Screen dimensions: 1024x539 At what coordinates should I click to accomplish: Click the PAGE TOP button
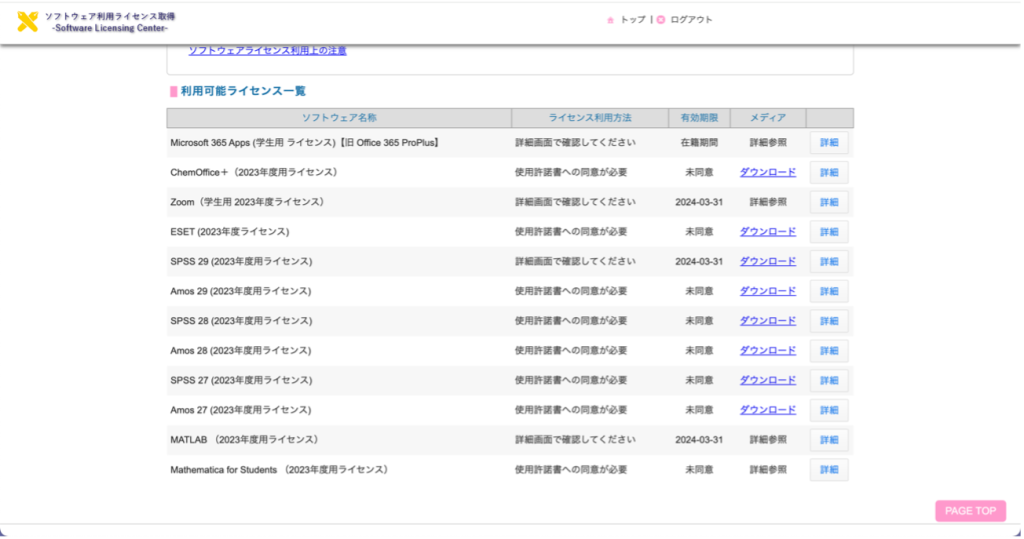coord(970,511)
